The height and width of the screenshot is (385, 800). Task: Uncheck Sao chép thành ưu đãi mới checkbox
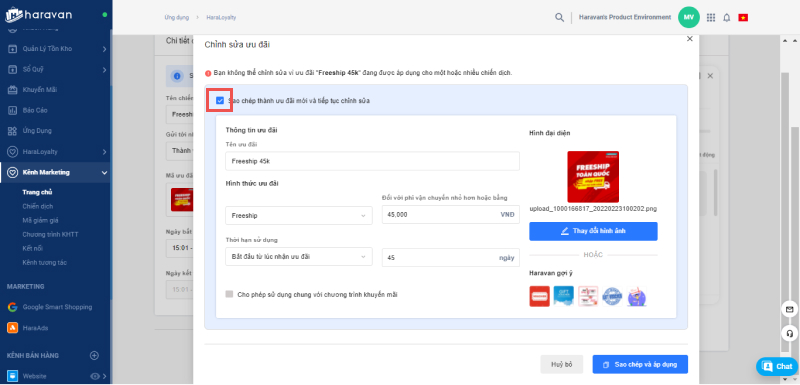click(220, 100)
